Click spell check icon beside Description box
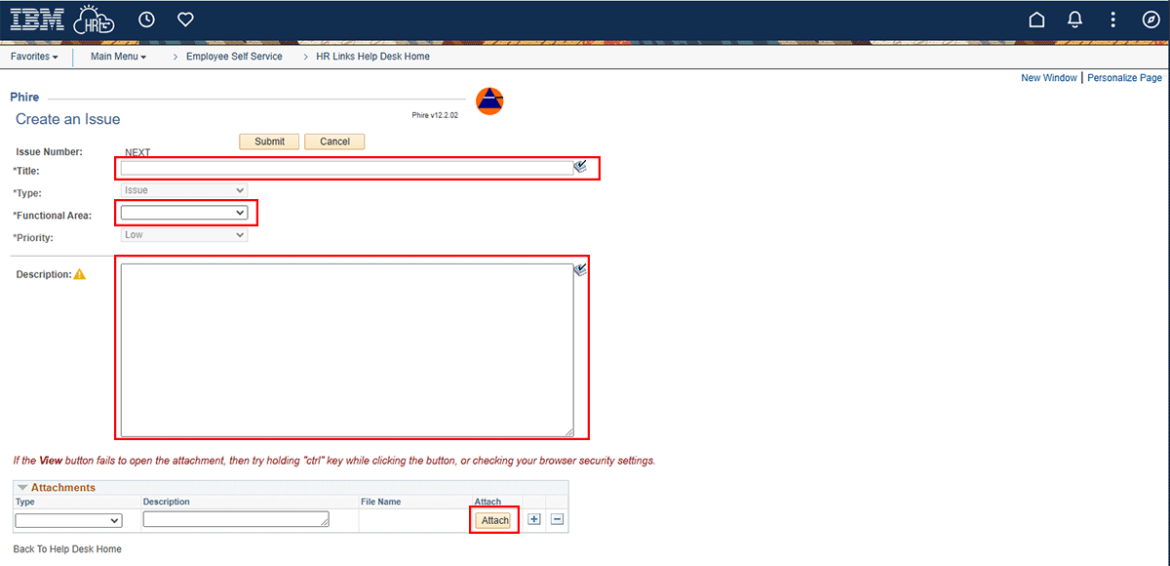 pyautogui.click(x=580, y=270)
